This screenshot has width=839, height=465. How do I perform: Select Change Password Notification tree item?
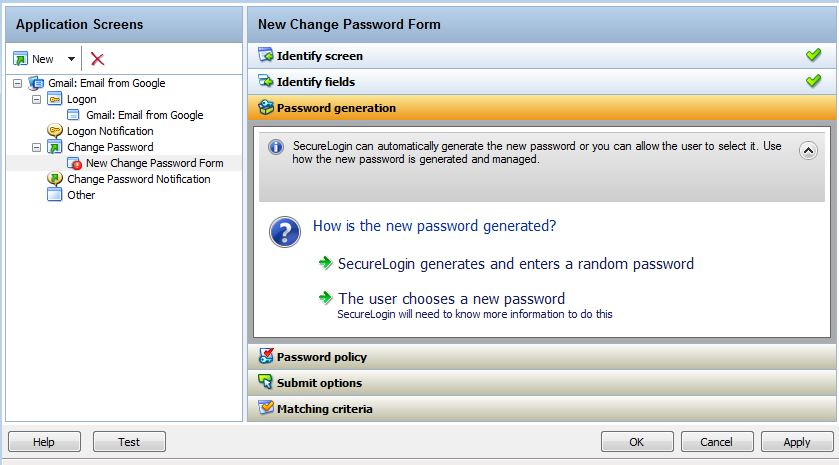point(138,179)
